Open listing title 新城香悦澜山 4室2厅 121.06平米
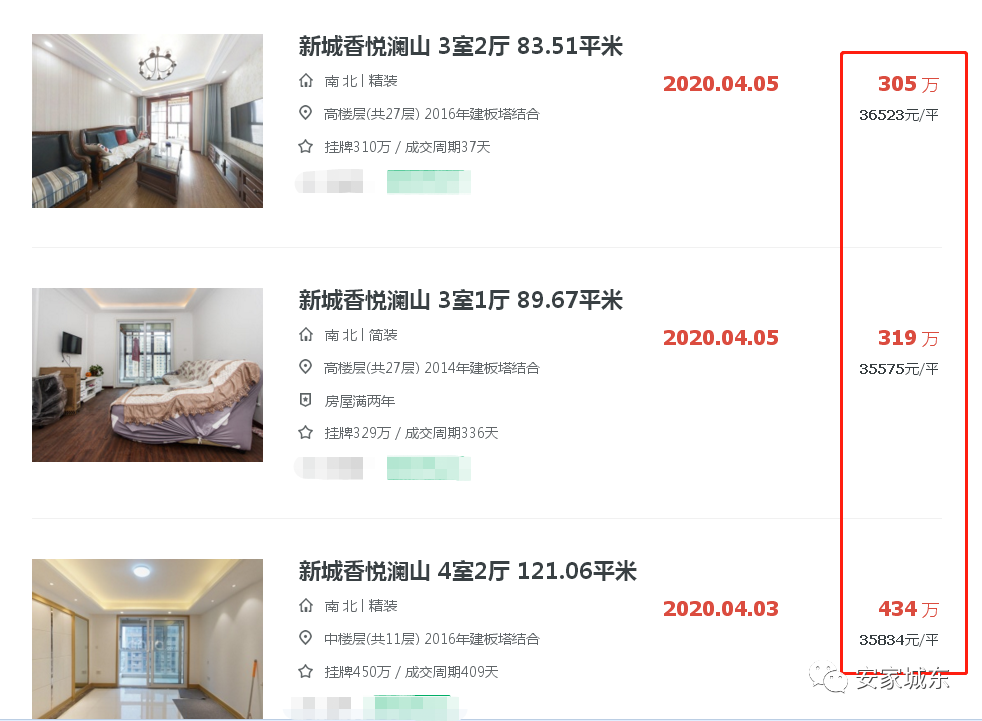The width and height of the screenshot is (982, 721). [x=467, y=571]
